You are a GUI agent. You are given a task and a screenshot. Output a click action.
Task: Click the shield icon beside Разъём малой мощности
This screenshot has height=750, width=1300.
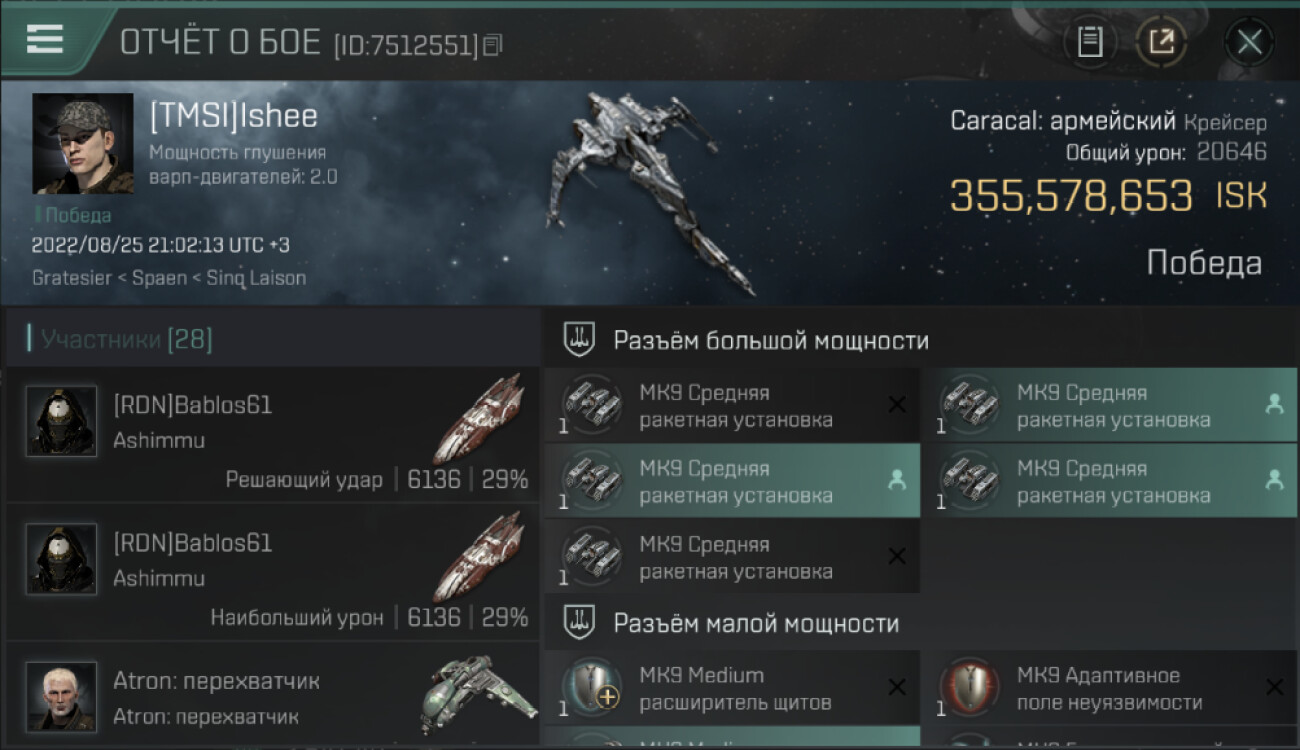(x=575, y=622)
